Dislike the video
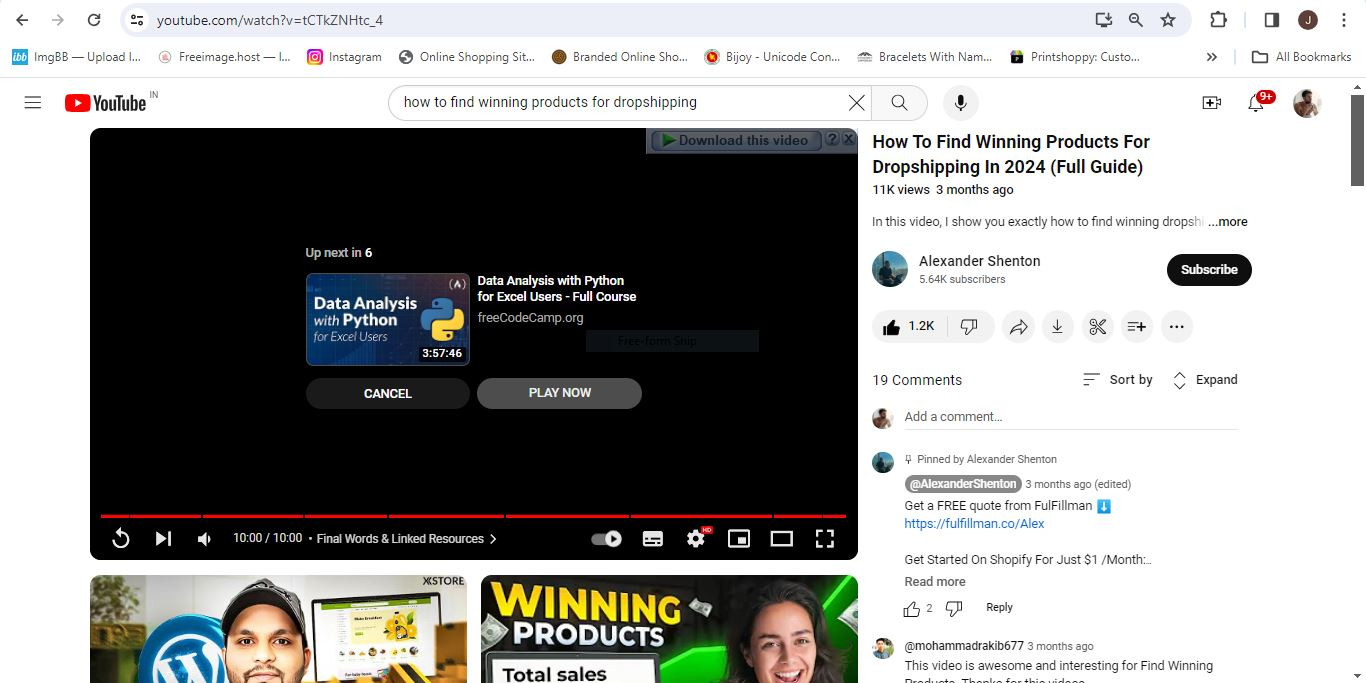 (969, 326)
